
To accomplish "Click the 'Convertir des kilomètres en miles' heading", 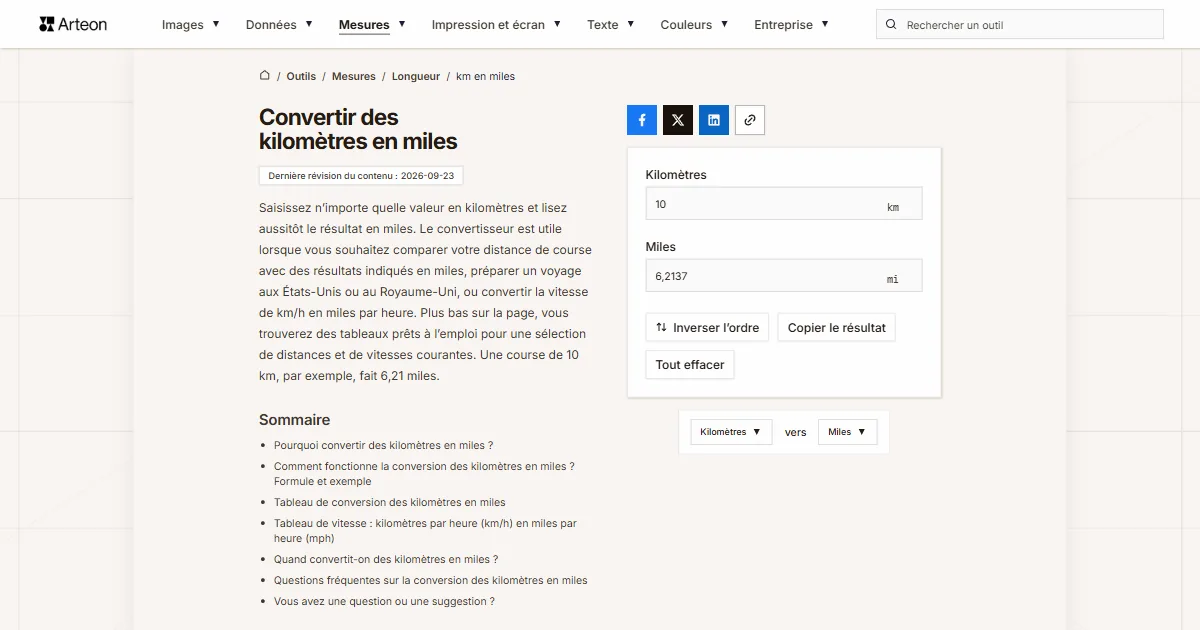I will tap(358, 129).
